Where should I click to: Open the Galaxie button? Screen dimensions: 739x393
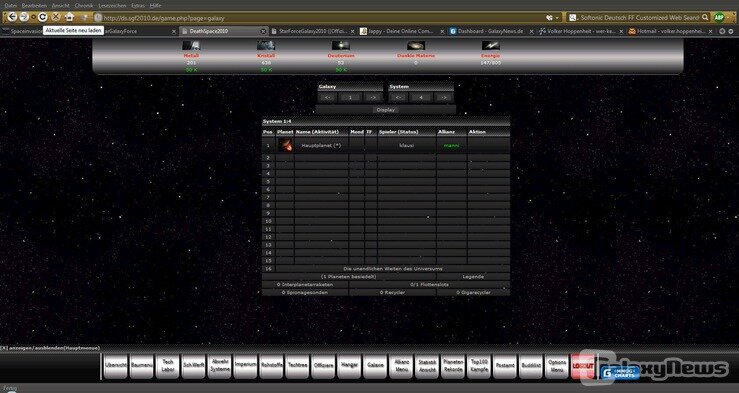pos(375,366)
